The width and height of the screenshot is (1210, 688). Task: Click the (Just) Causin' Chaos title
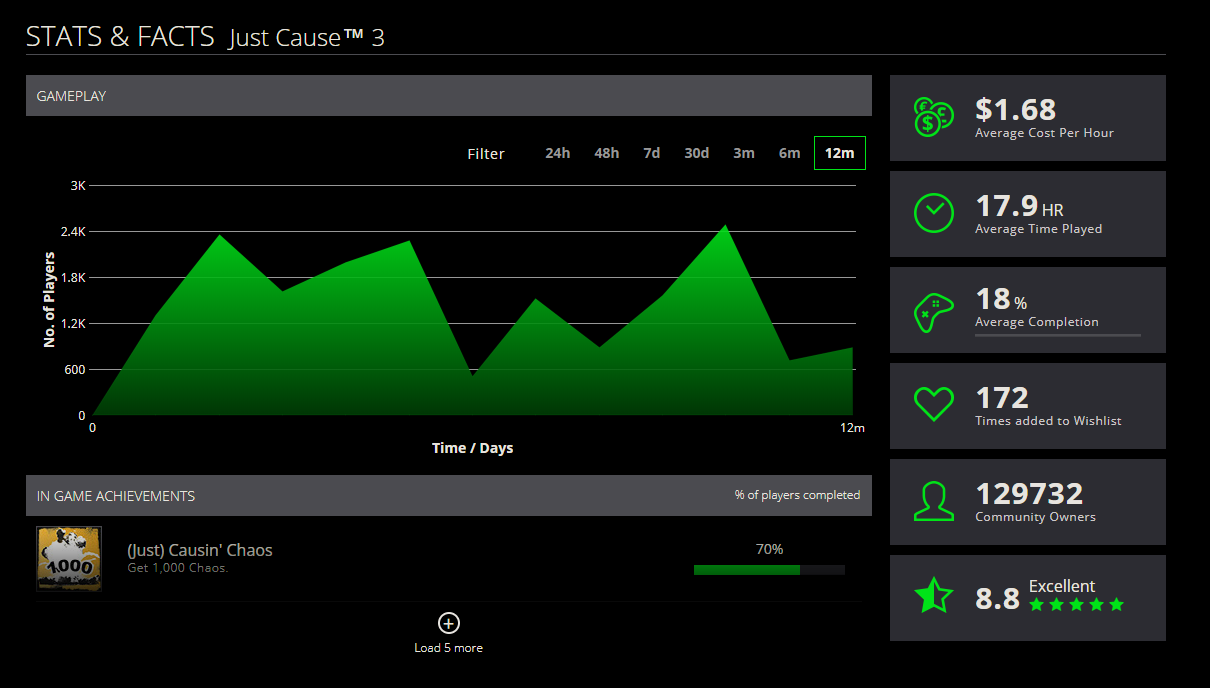coord(199,550)
